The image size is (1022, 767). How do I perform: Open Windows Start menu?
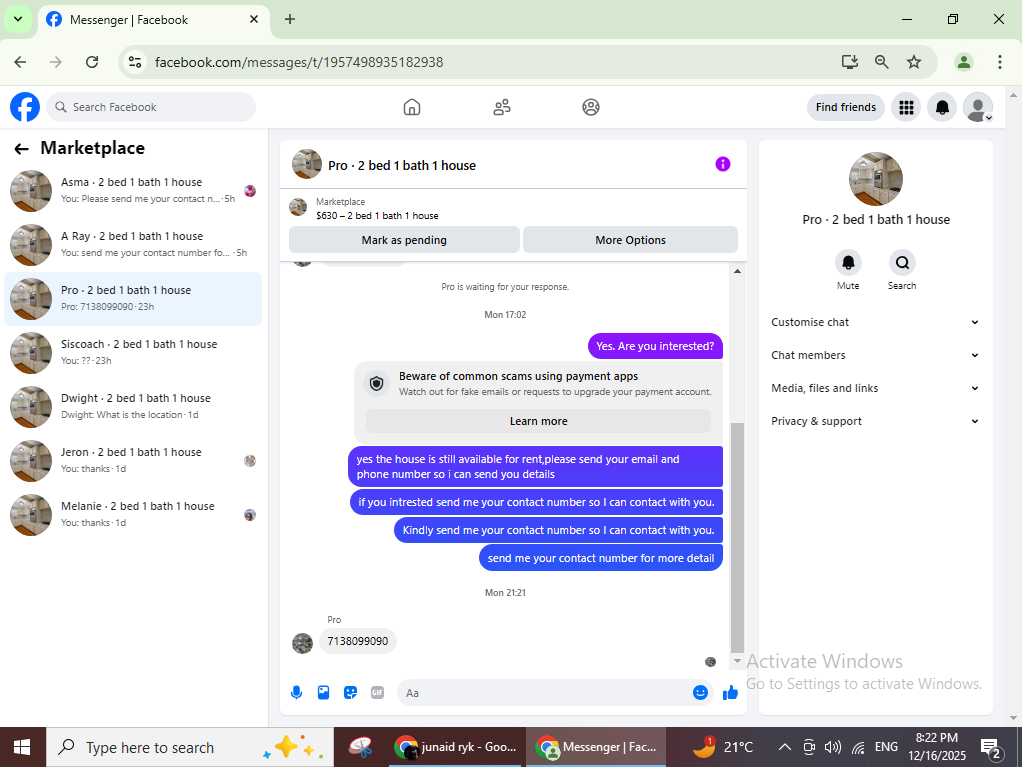coord(22,747)
